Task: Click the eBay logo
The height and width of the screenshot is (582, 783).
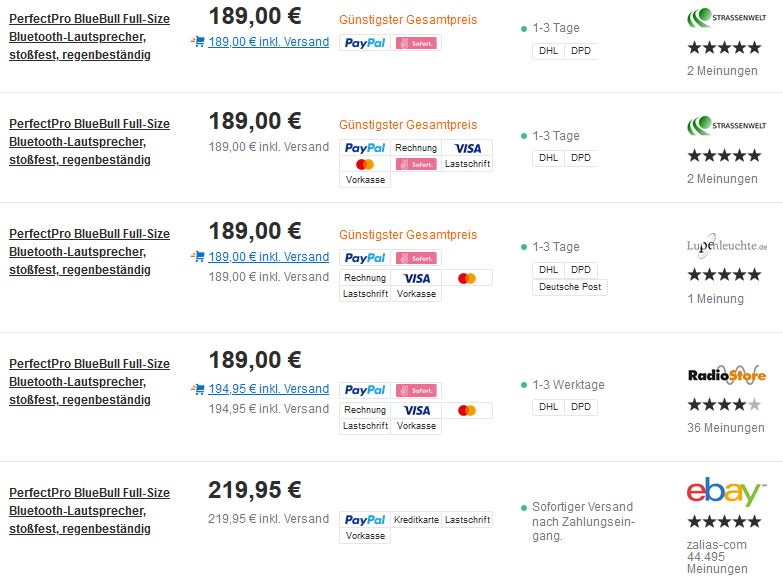Action: click(x=726, y=492)
